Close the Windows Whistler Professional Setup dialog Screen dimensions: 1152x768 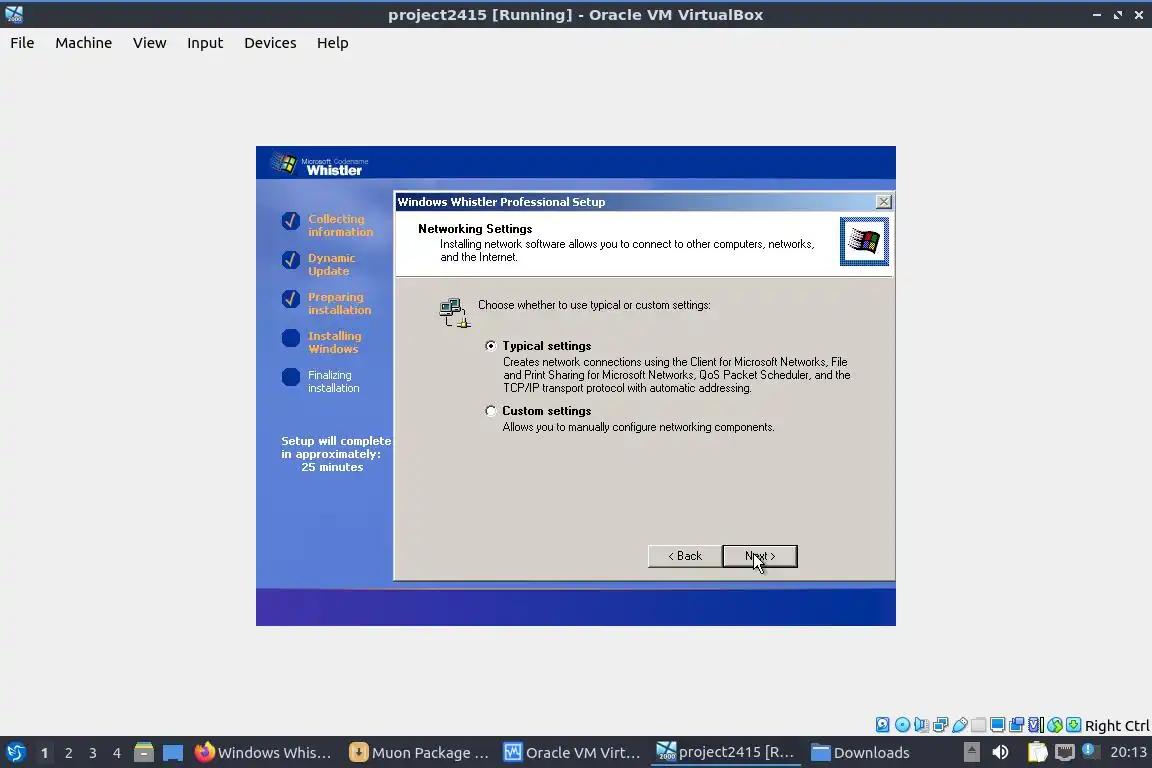tap(884, 201)
